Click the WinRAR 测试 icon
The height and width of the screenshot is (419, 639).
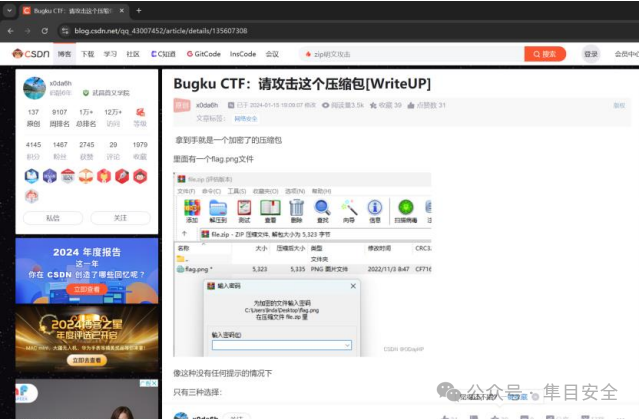tap(244, 211)
